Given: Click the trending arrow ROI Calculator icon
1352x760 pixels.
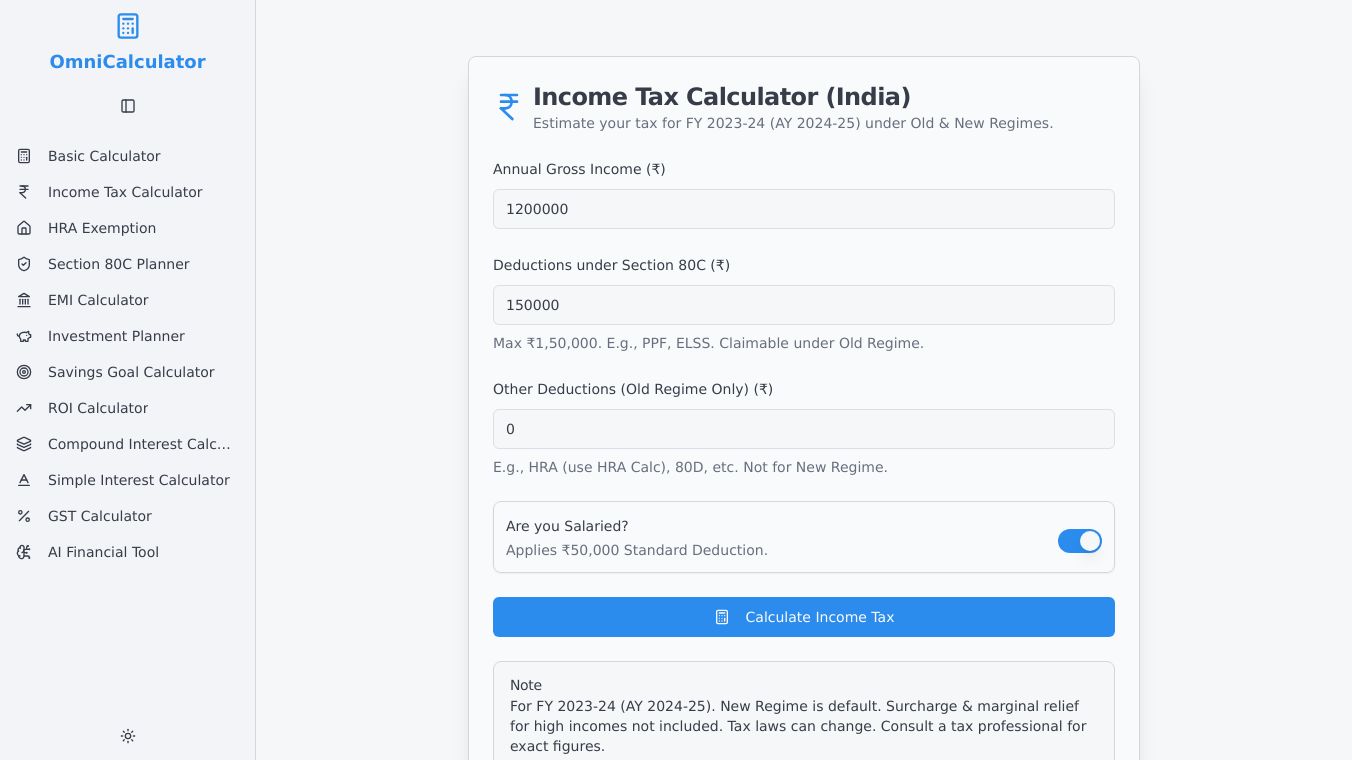Looking at the screenshot, I should pyautogui.click(x=24, y=408).
